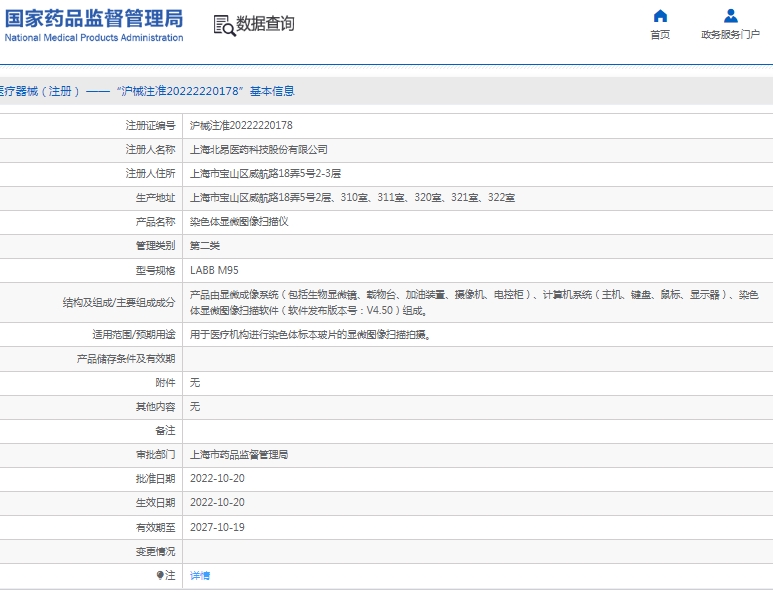
Task: Click the 型号规格 label
Action: coord(155,270)
